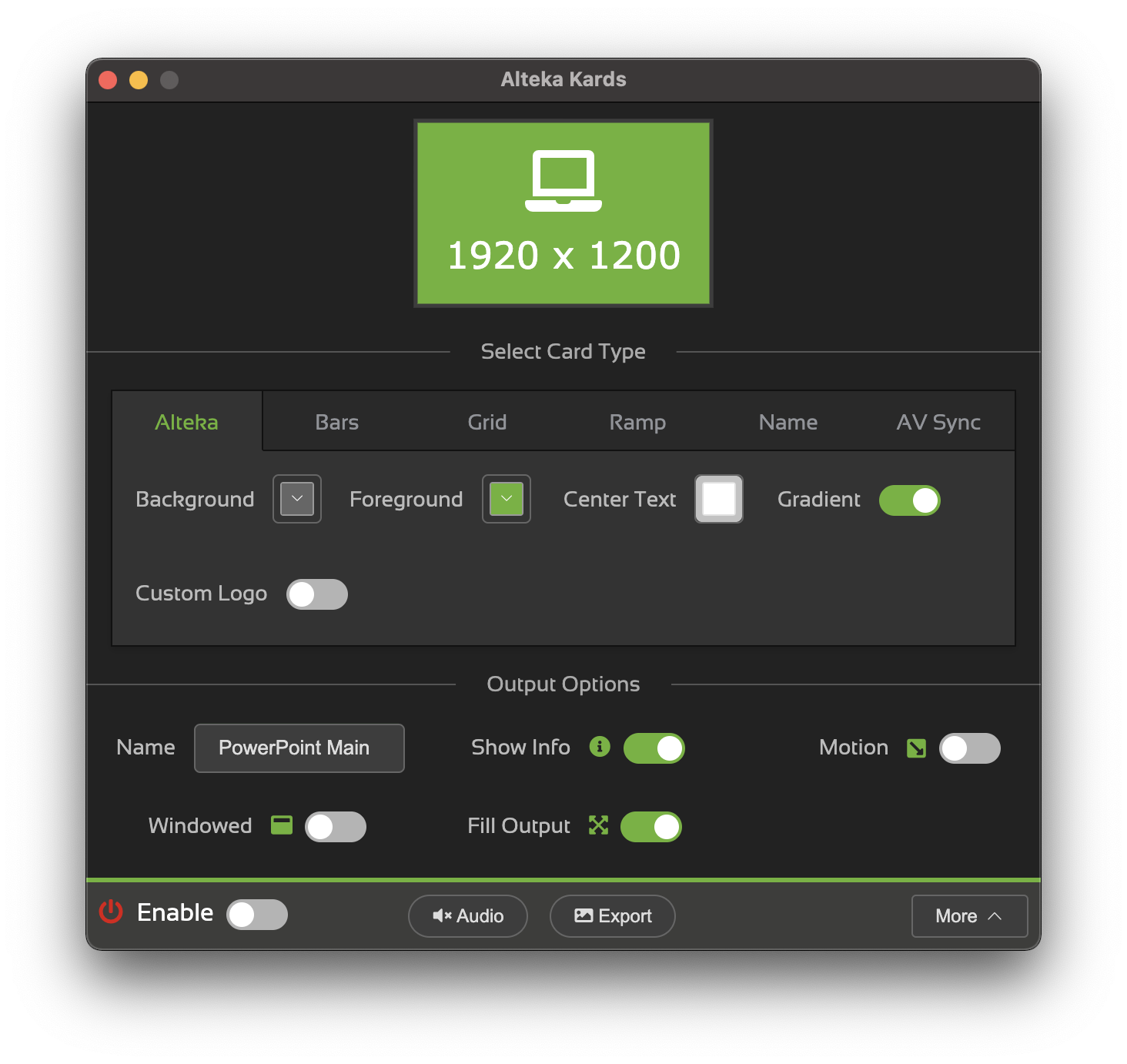
Task: Select the Alteka card tab
Action: click(187, 422)
